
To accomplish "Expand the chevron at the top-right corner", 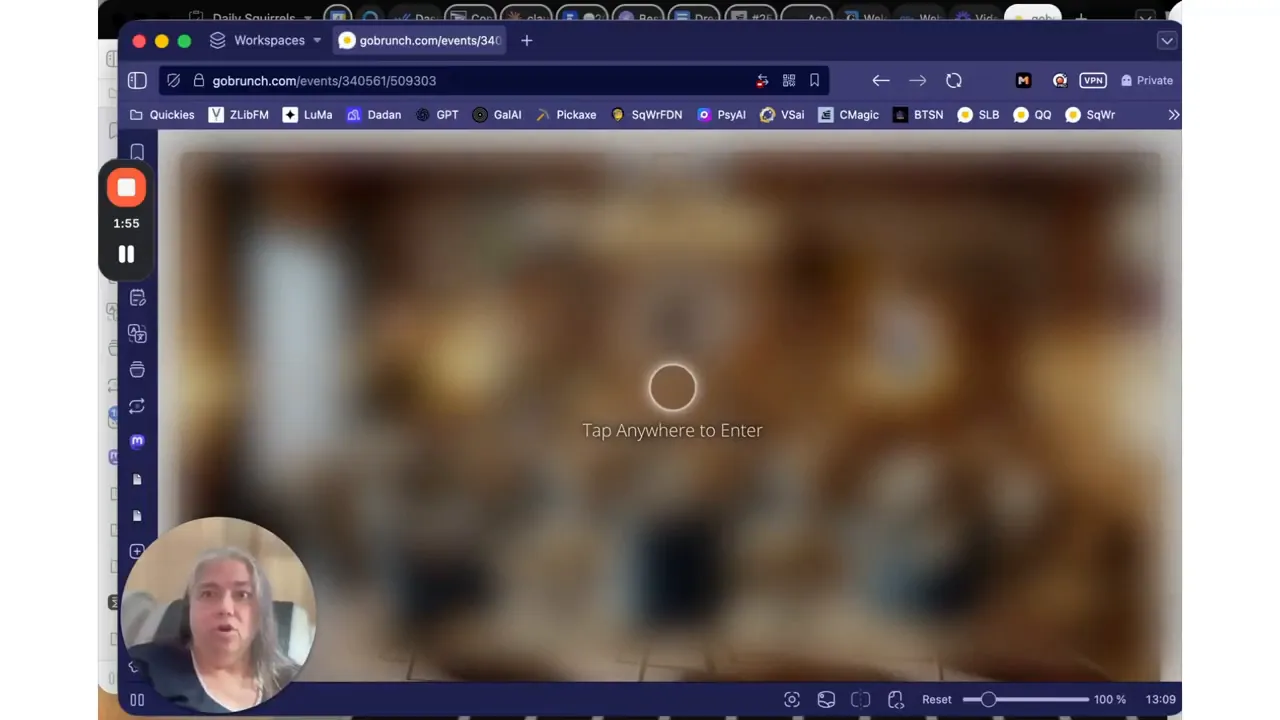I will pos(1167,40).
